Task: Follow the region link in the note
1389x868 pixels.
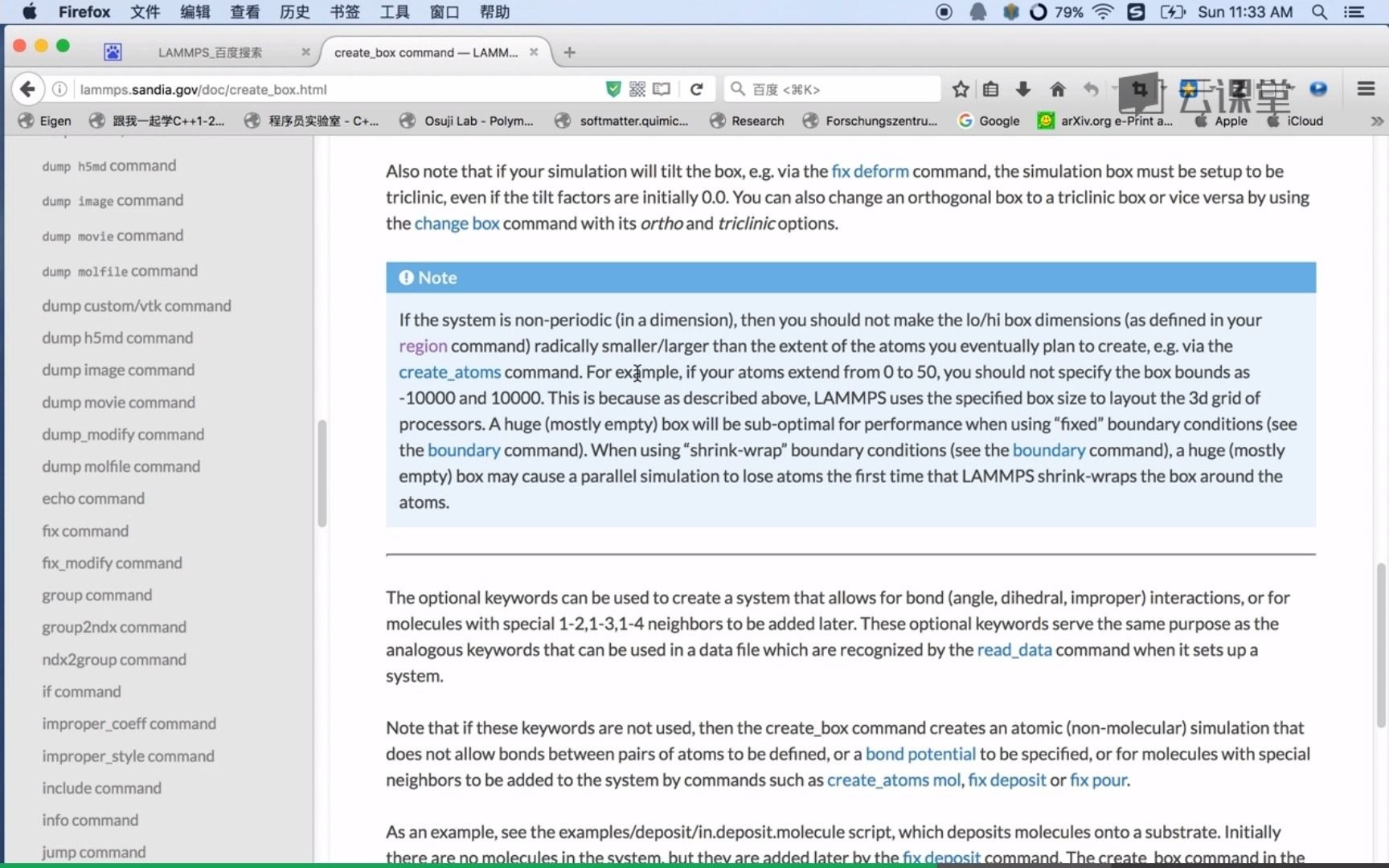Action: [423, 346]
